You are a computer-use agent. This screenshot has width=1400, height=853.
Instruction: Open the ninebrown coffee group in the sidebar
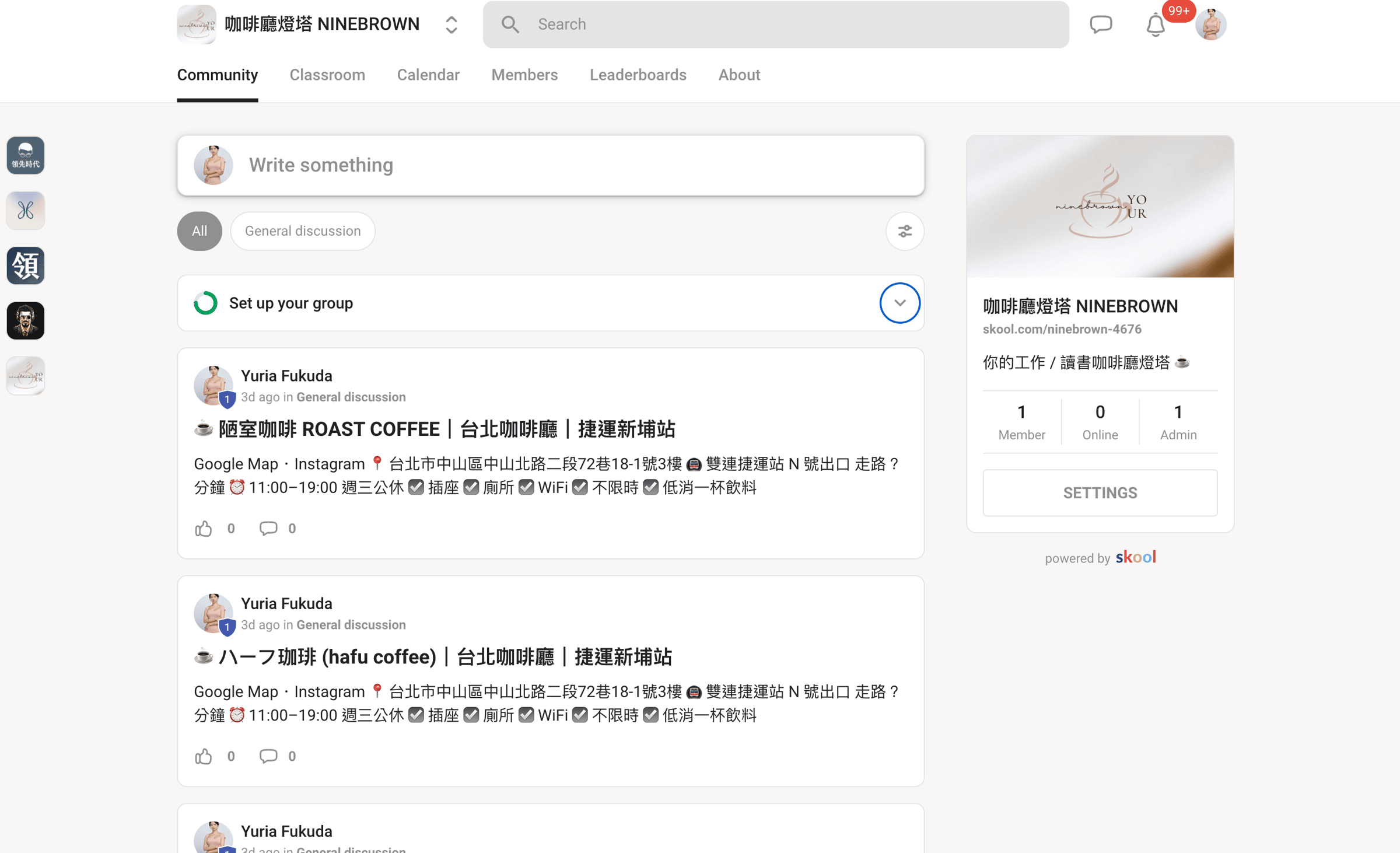point(26,376)
